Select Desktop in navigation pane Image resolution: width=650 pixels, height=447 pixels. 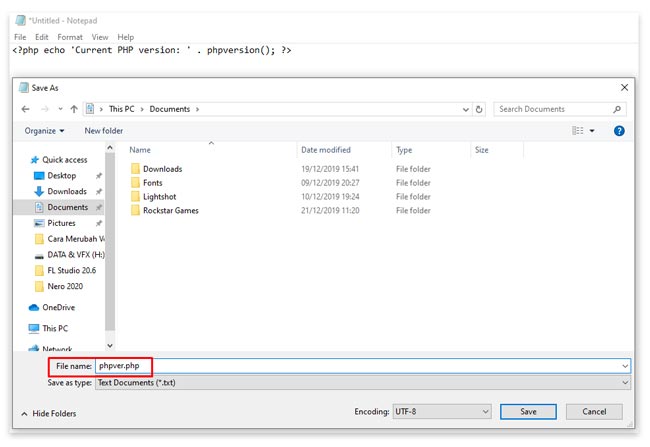pos(61,175)
